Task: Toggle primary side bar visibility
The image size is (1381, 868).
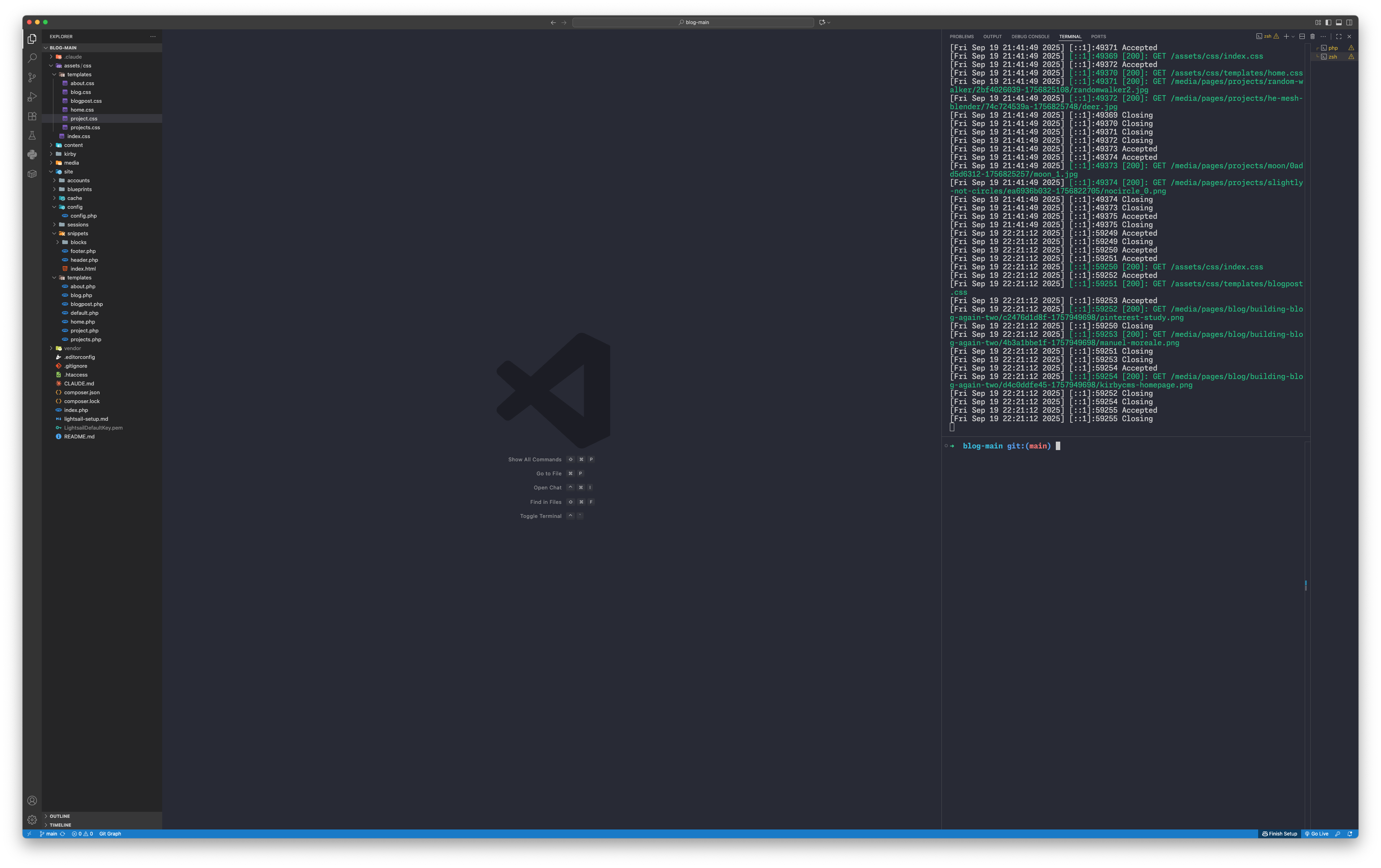Action: pos(1328,22)
